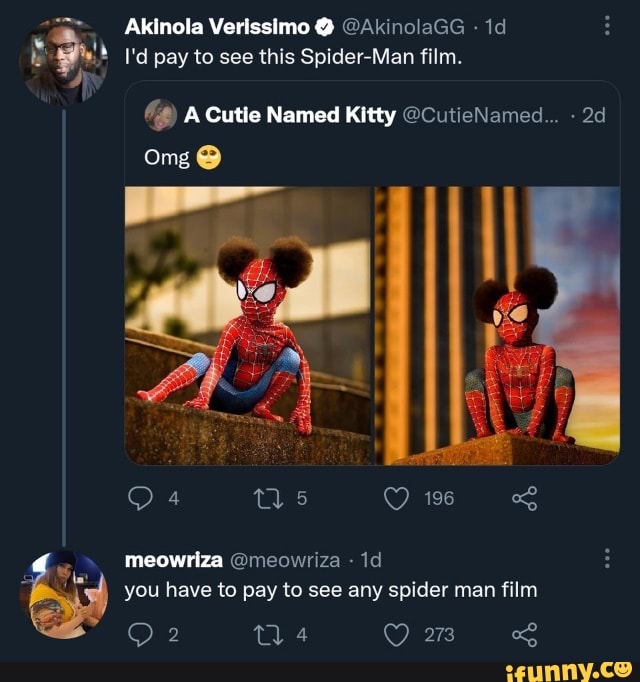The width and height of the screenshot is (640, 682).
Task: Like meowriza's reply with 273 likes
Action: (x=397, y=634)
